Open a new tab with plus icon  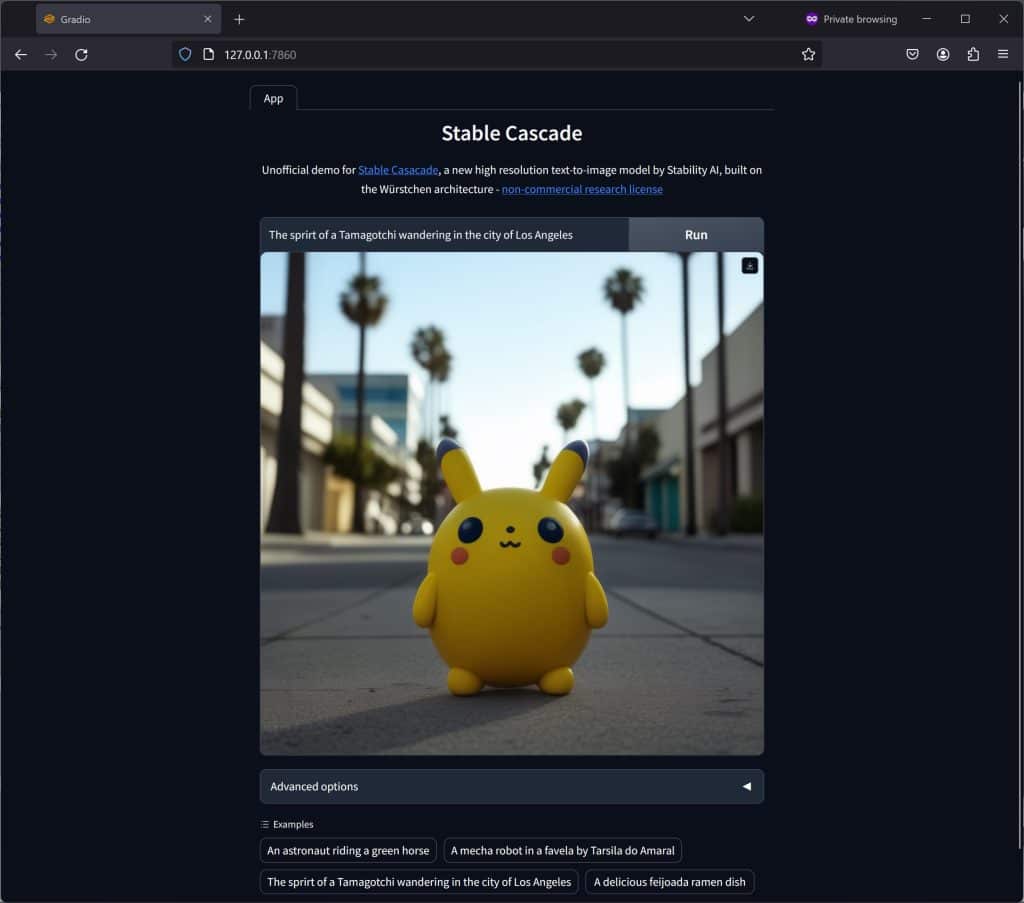click(239, 20)
